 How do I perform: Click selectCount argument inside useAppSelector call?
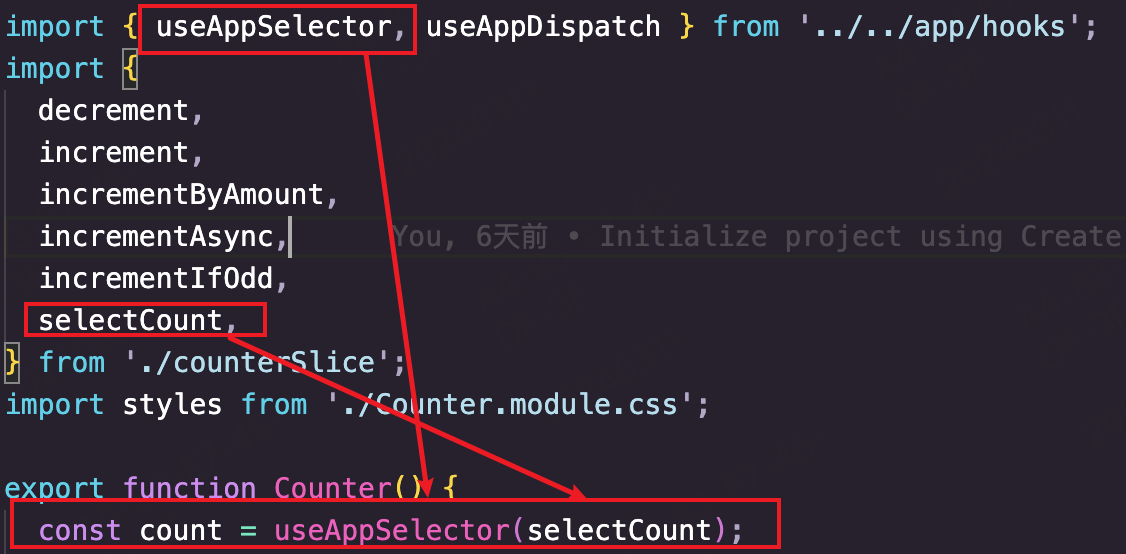tap(618, 530)
